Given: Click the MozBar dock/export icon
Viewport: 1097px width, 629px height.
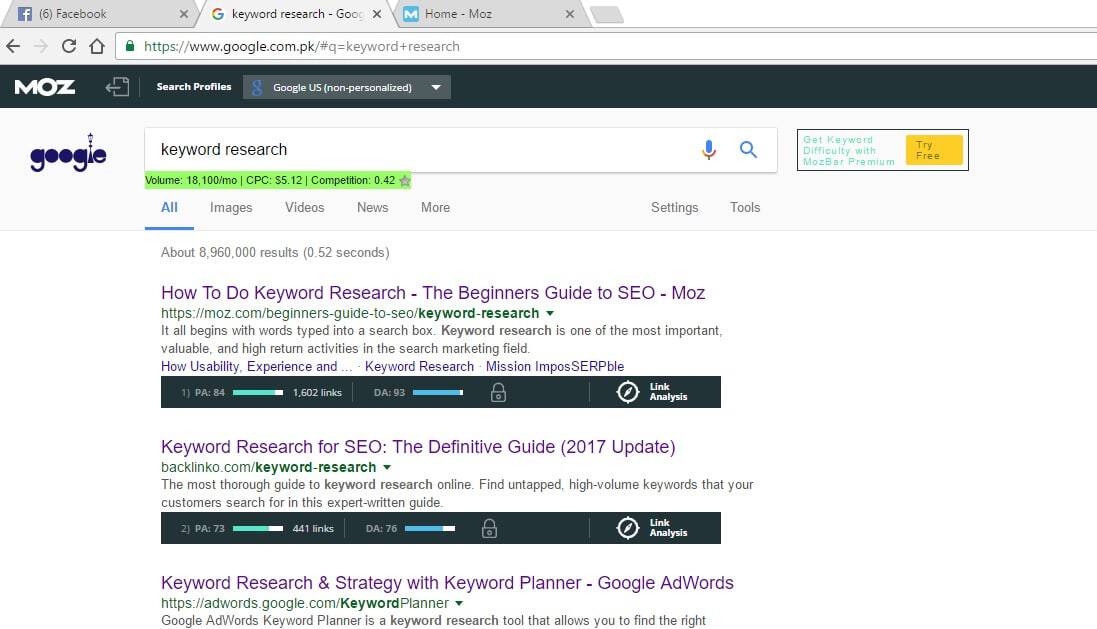Looking at the screenshot, I should point(117,87).
